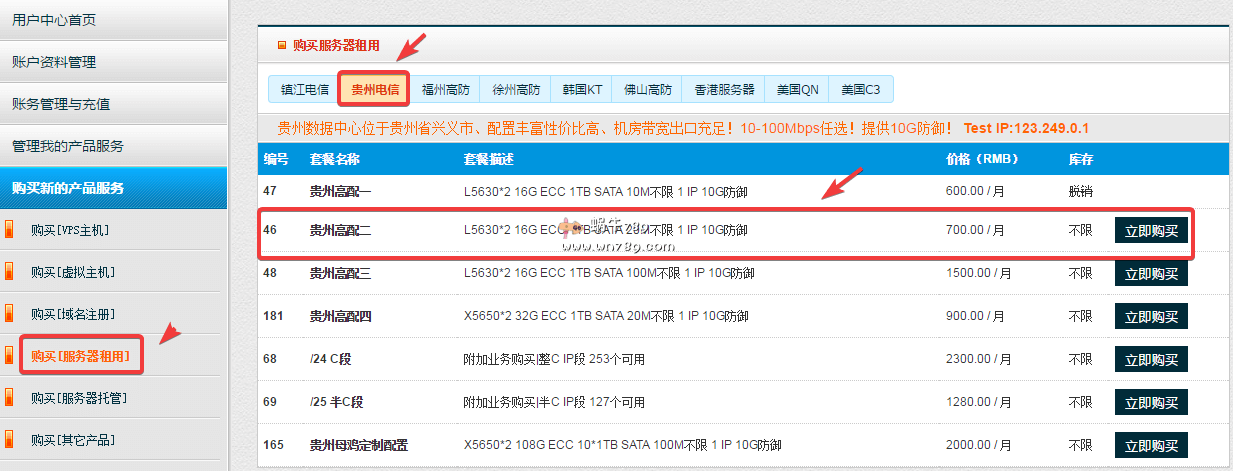Click the orange icon beside 购买[其它产品]
The width and height of the screenshot is (1233, 471).
click(x=10, y=439)
